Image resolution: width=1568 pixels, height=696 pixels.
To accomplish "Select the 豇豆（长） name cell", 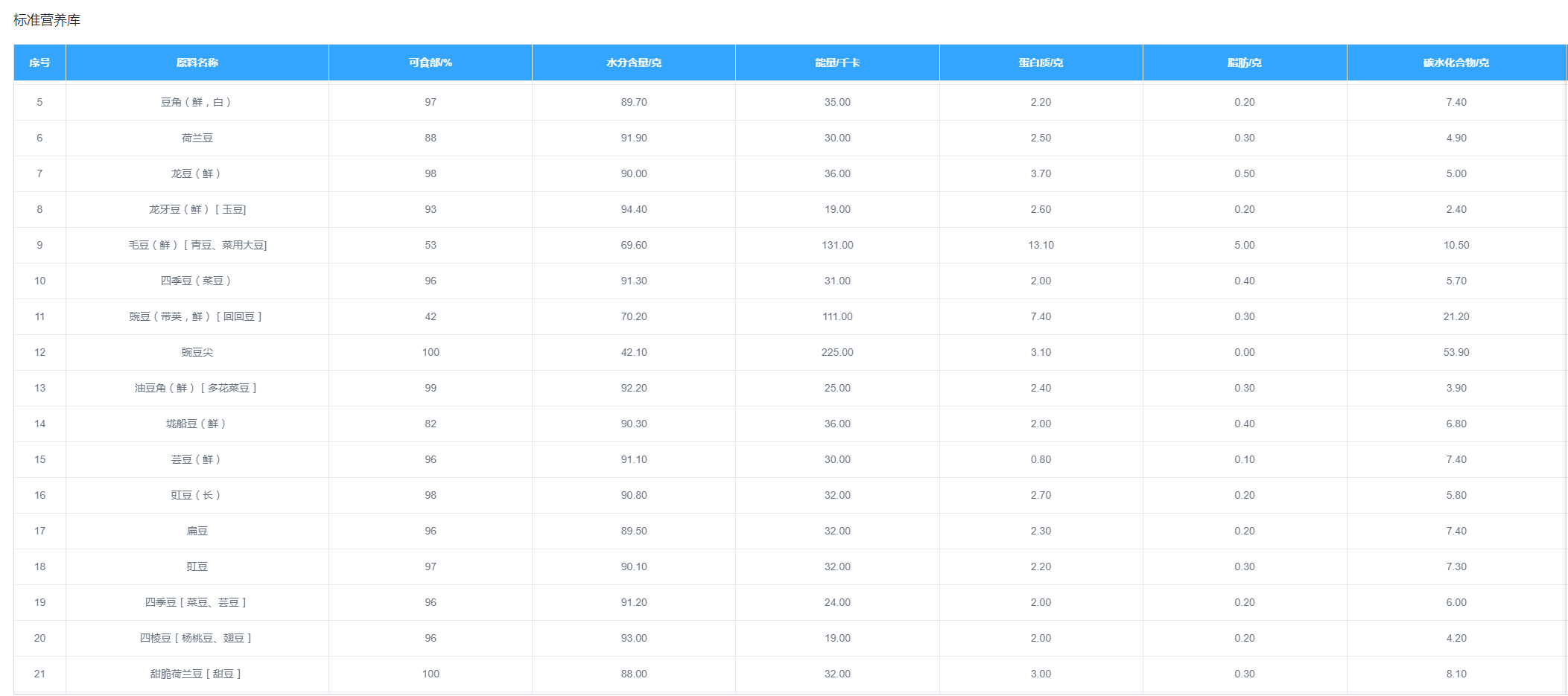I will tap(197, 495).
